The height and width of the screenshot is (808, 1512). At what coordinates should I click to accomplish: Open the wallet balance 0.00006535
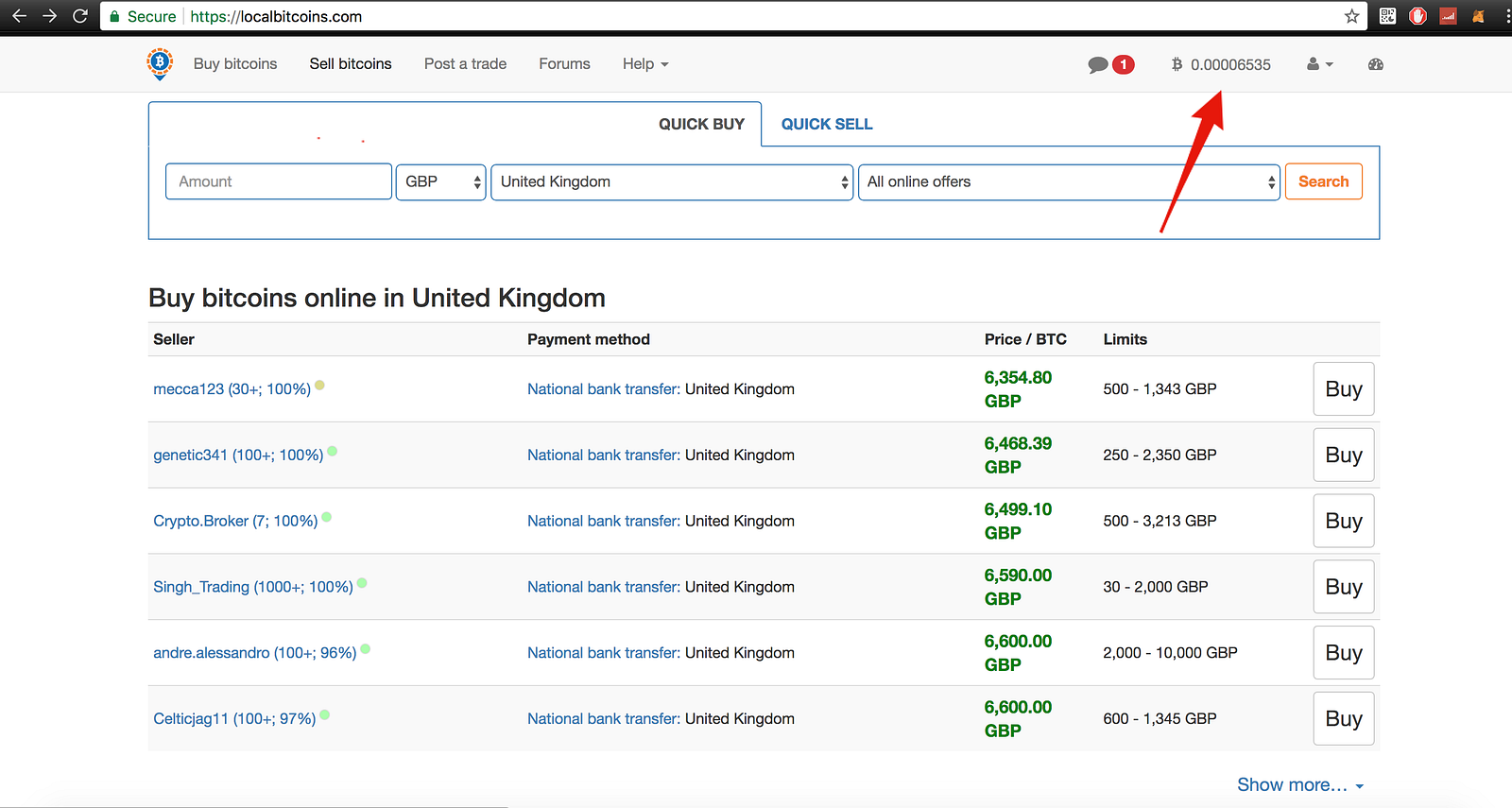click(1221, 64)
